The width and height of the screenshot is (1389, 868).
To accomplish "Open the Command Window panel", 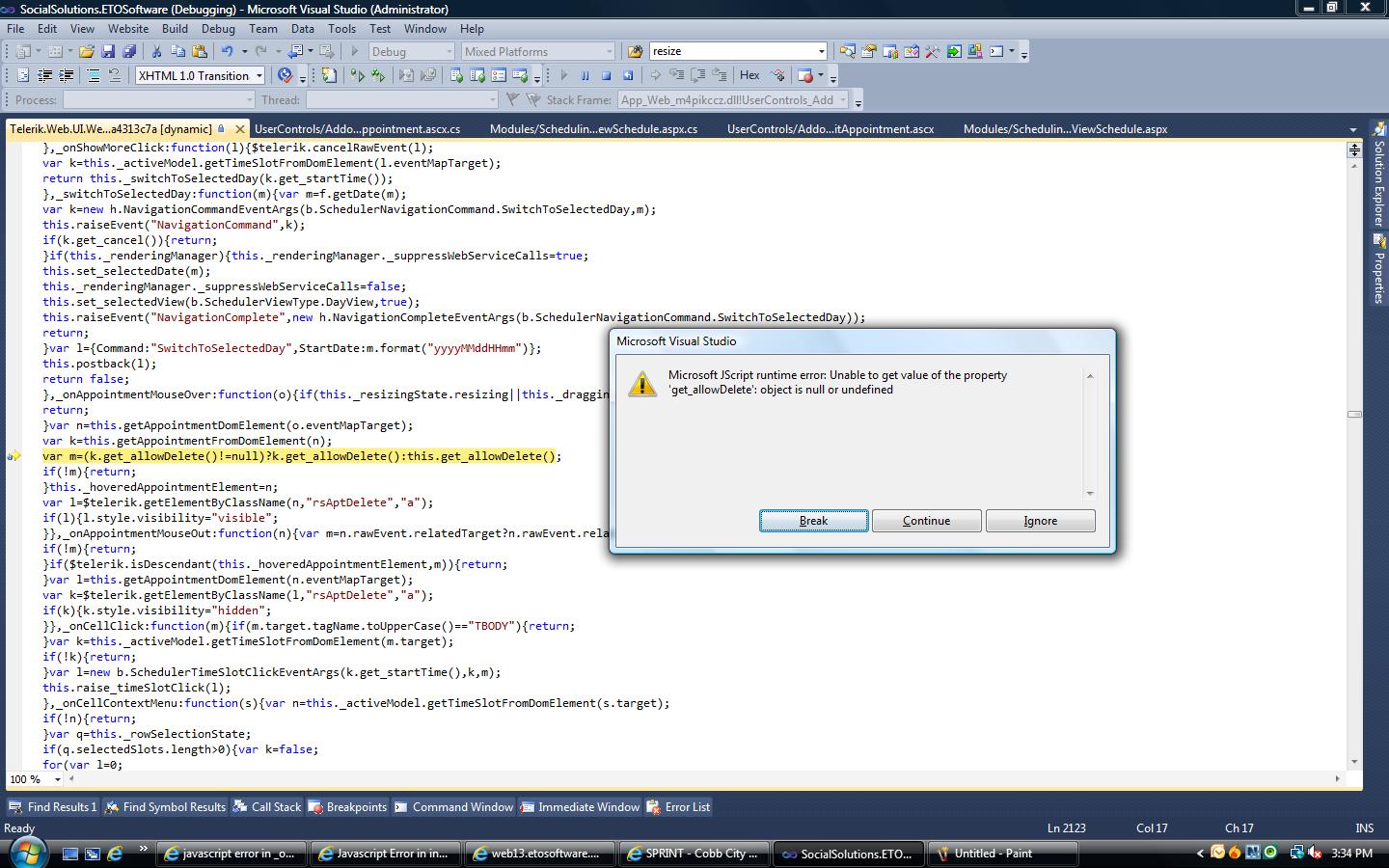I will (453, 807).
